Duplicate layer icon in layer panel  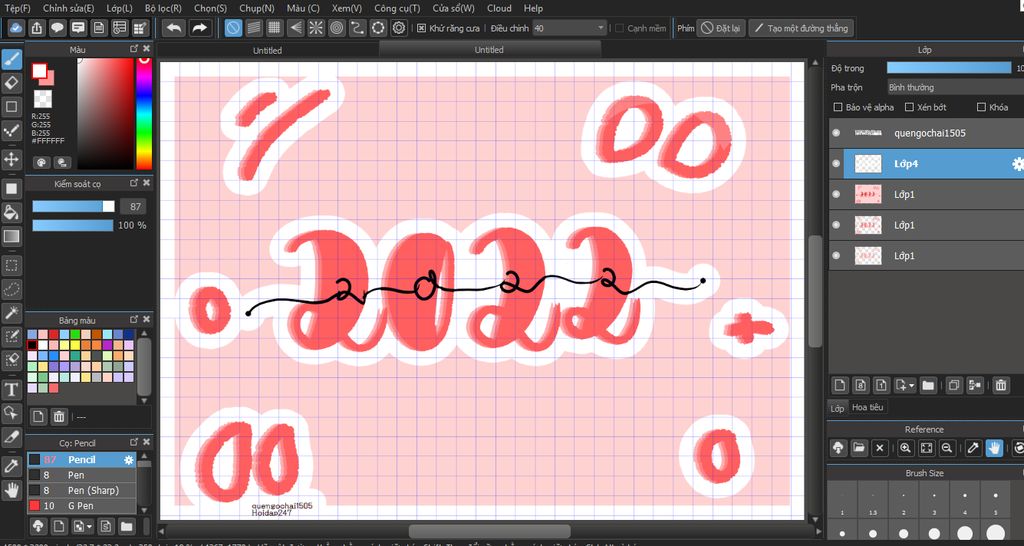pos(953,385)
